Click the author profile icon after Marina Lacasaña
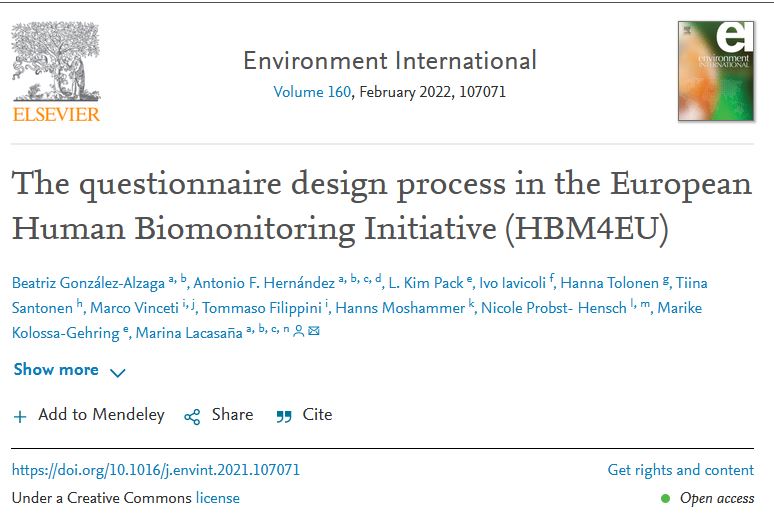This screenshot has width=774, height=530. 298,333
